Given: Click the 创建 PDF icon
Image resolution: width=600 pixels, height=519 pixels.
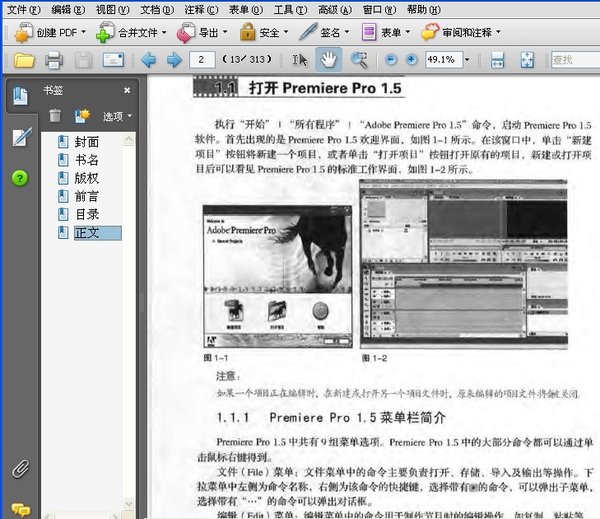Looking at the screenshot, I should click(x=24, y=33).
